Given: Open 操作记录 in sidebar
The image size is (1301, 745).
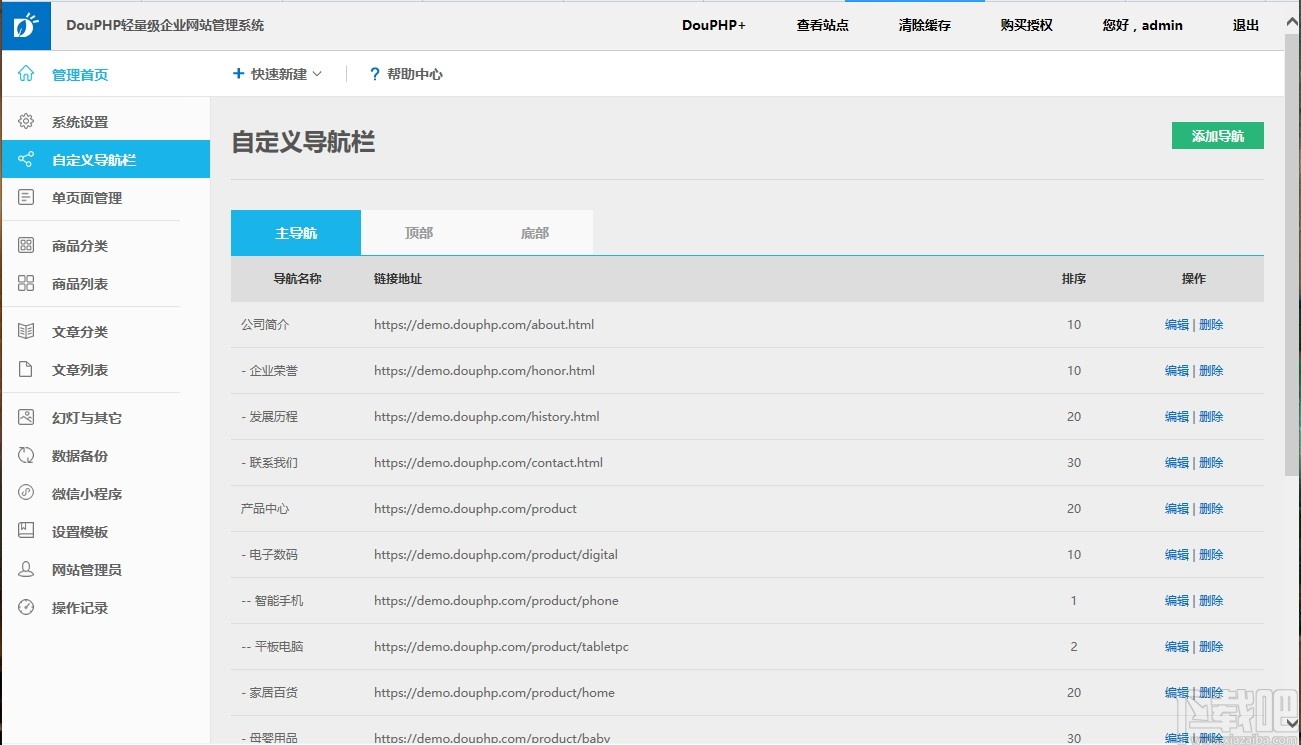Looking at the screenshot, I should [x=80, y=608].
